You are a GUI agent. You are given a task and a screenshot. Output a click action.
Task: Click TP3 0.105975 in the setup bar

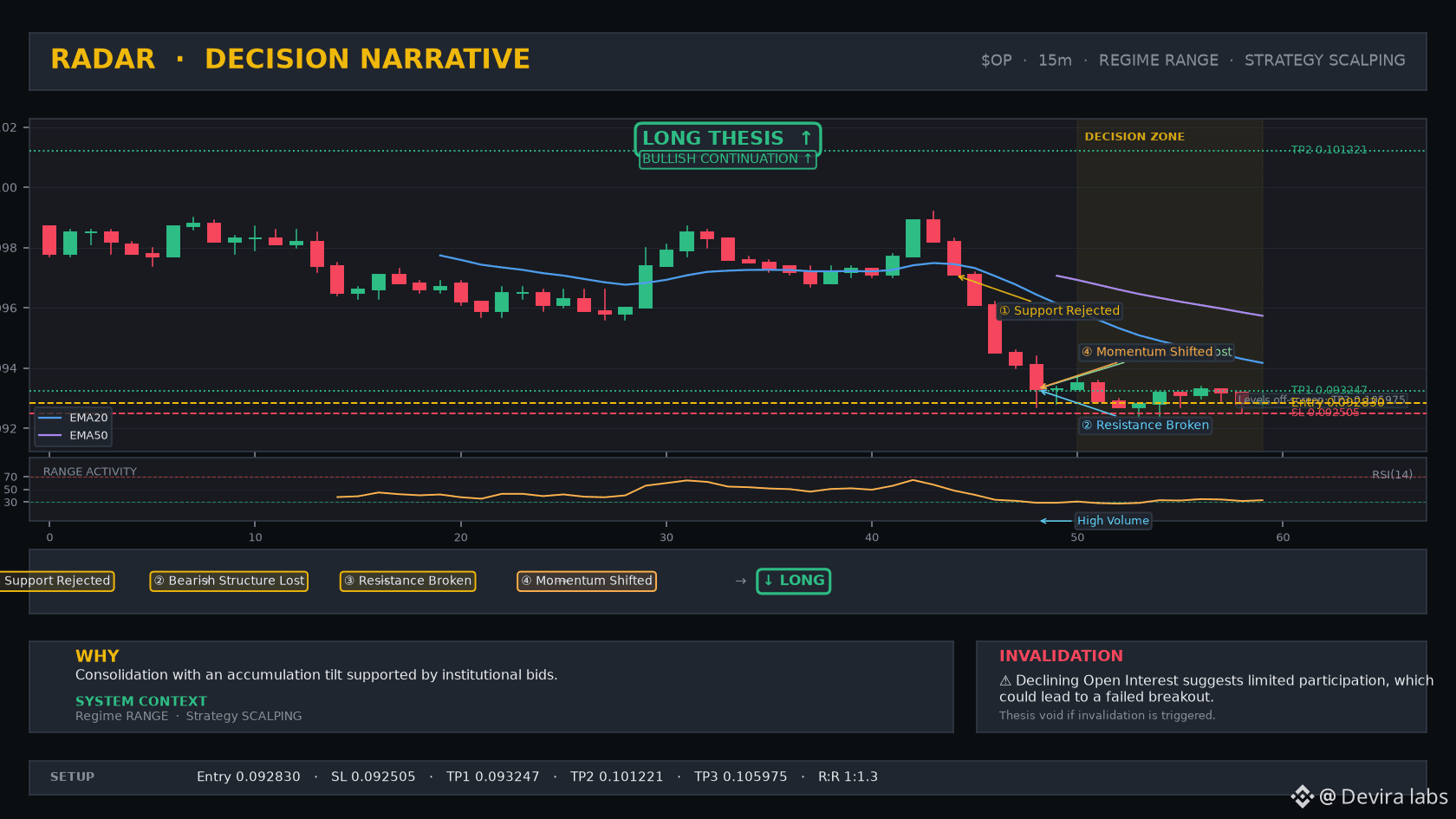click(741, 777)
